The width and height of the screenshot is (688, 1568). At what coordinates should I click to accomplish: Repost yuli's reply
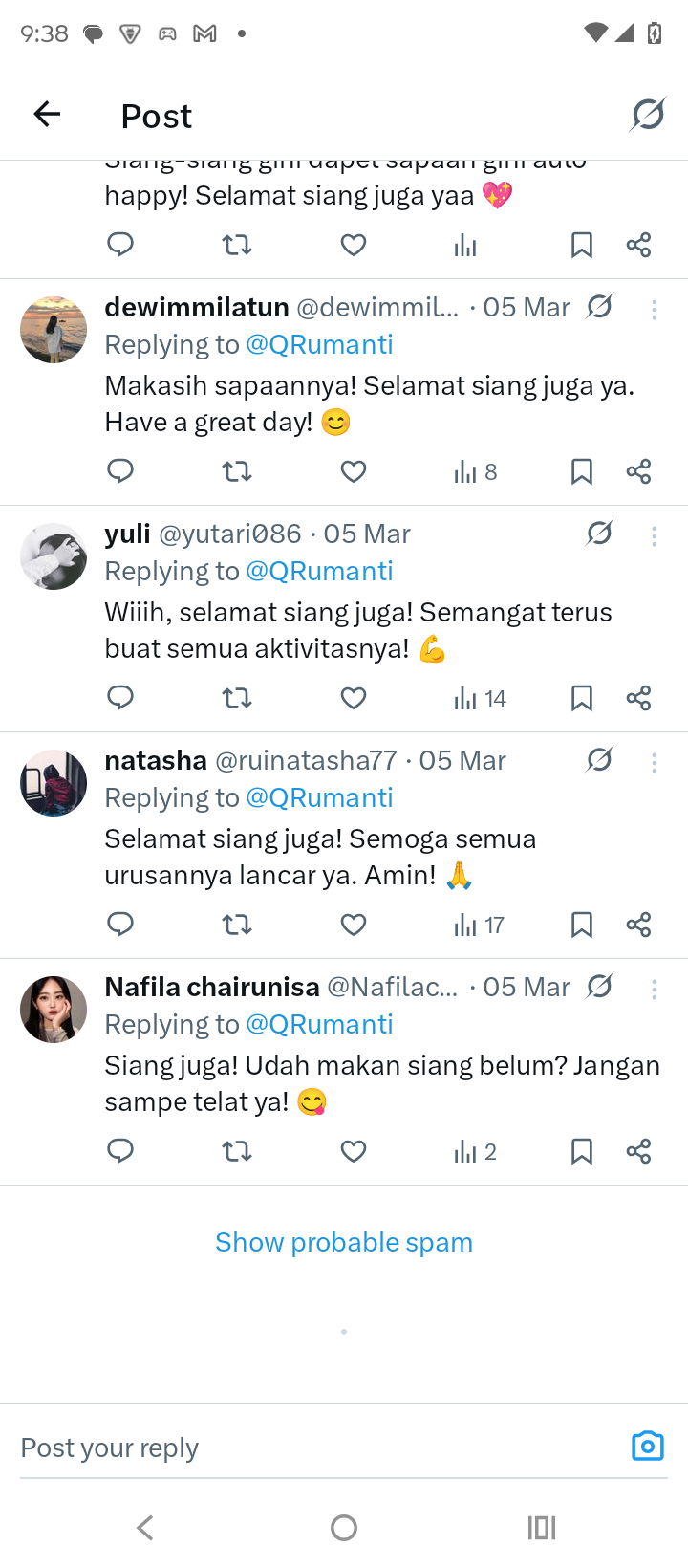coord(237,698)
